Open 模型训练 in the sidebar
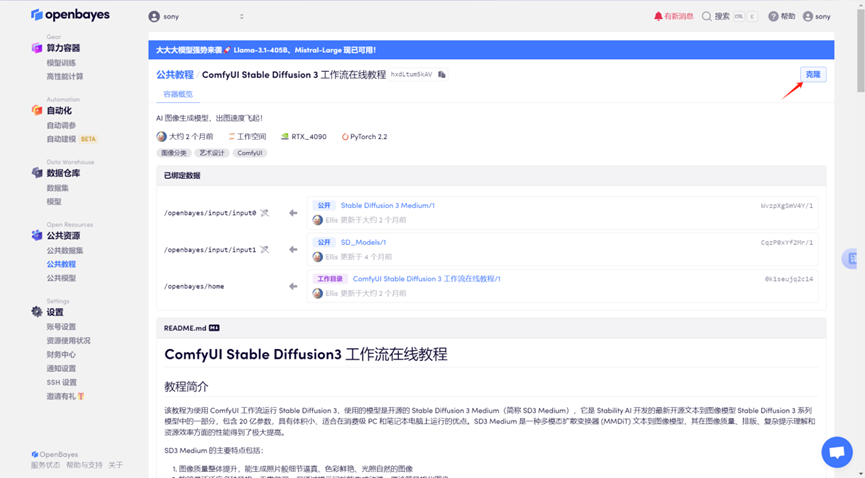Screen dimensions: 865x478 tap(61, 63)
